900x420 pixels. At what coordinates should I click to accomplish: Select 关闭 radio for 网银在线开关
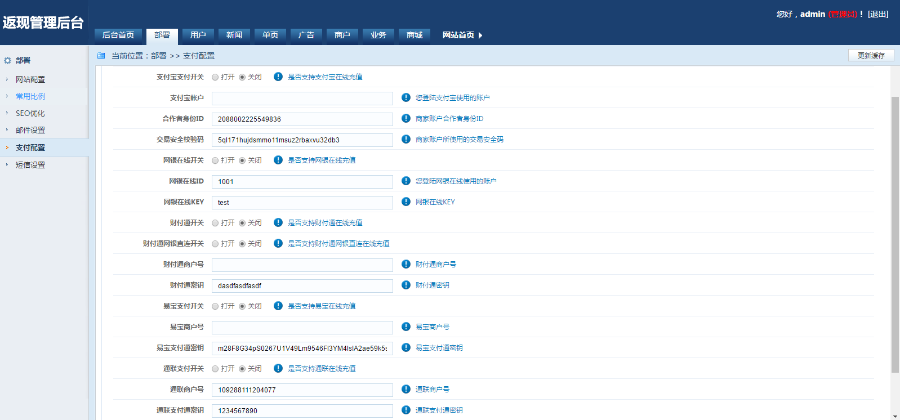(x=242, y=160)
